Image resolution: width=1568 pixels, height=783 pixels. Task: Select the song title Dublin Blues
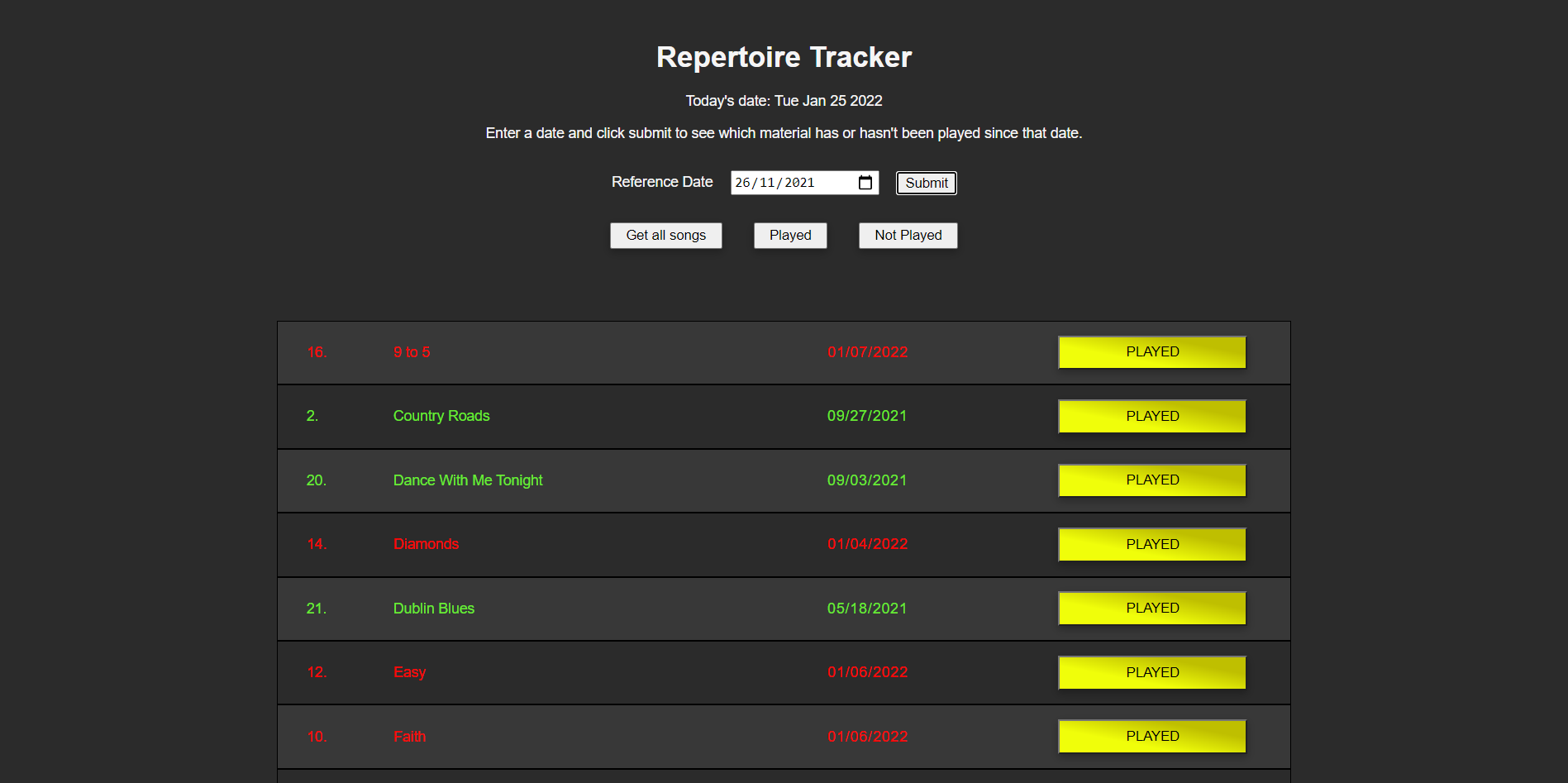coord(434,609)
